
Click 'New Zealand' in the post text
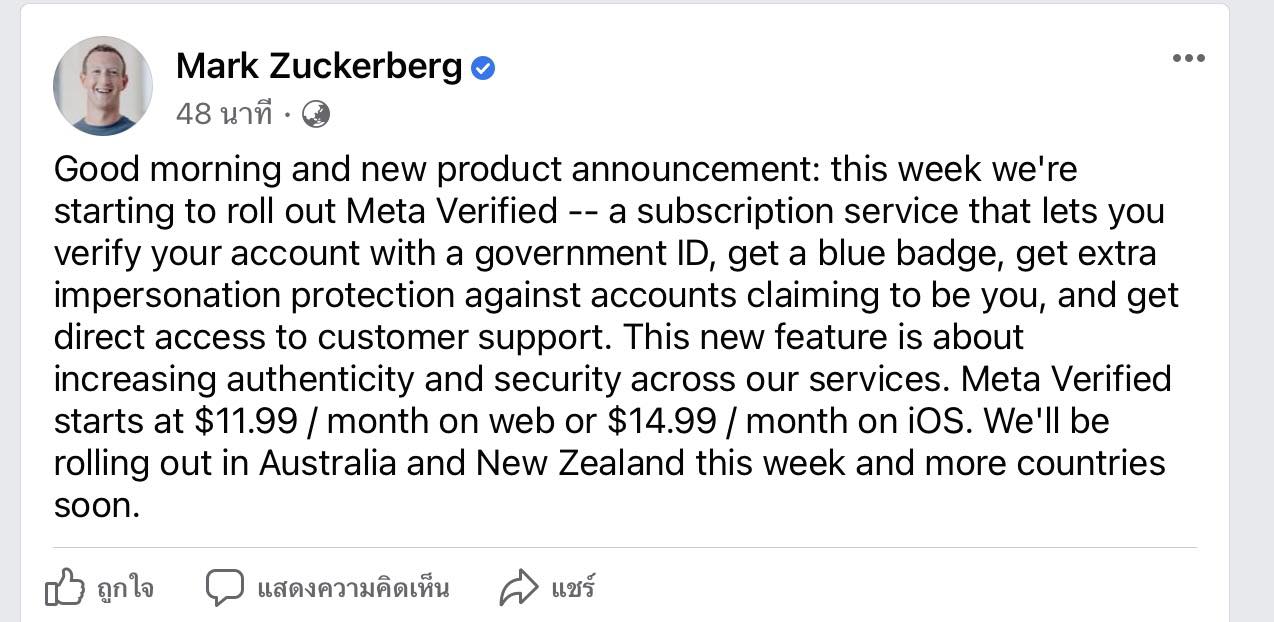pyautogui.click(x=581, y=463)
